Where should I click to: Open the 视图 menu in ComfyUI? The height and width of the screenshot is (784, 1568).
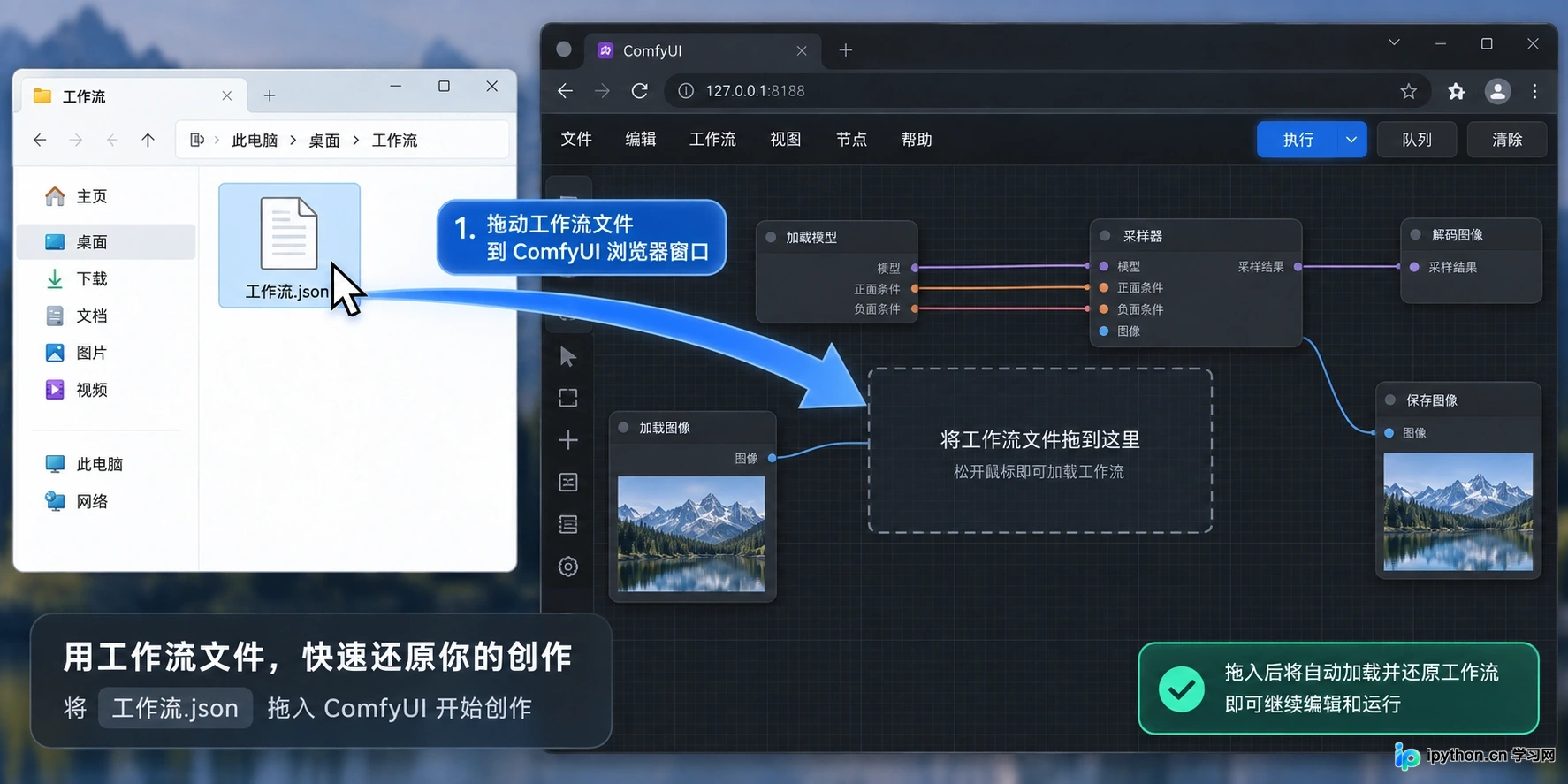click(785, 140)
